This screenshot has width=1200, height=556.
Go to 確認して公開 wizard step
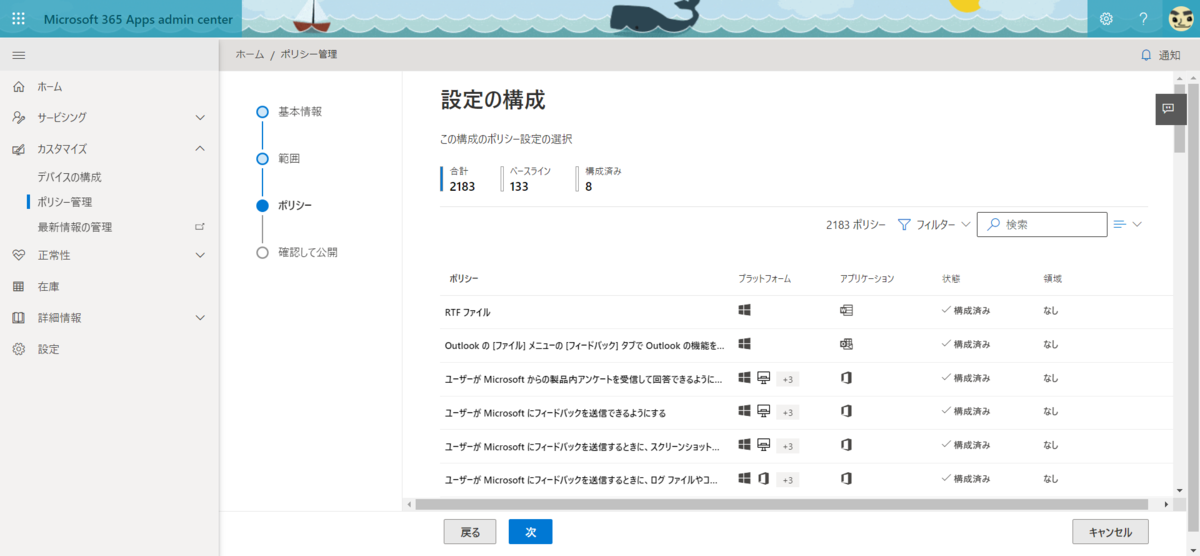point(297,252)
